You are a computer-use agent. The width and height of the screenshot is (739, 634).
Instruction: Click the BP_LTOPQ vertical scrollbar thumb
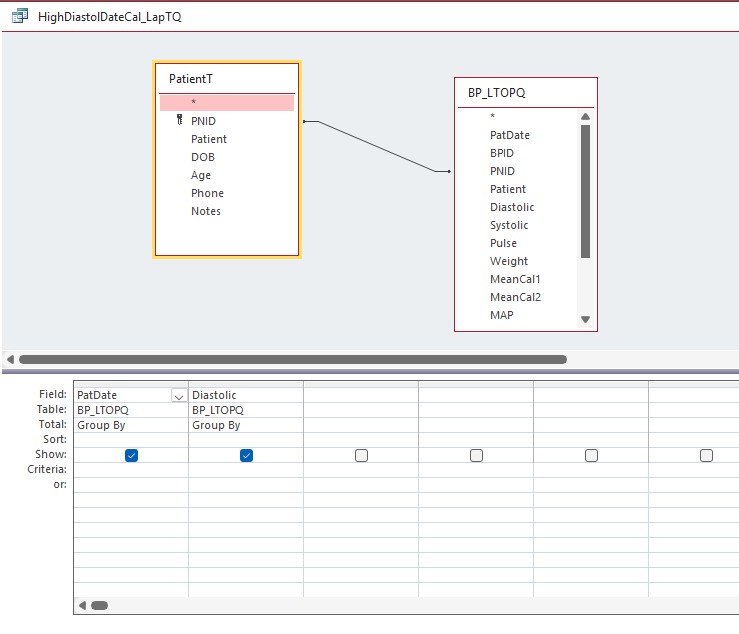click(x=585, y=191)
